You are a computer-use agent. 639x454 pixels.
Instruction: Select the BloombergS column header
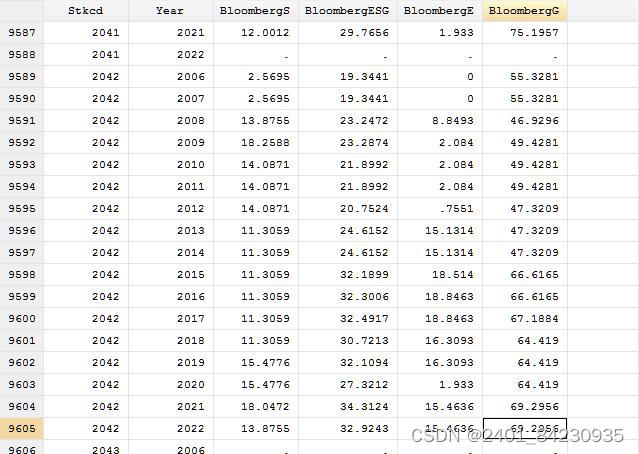tap(256, 11)
